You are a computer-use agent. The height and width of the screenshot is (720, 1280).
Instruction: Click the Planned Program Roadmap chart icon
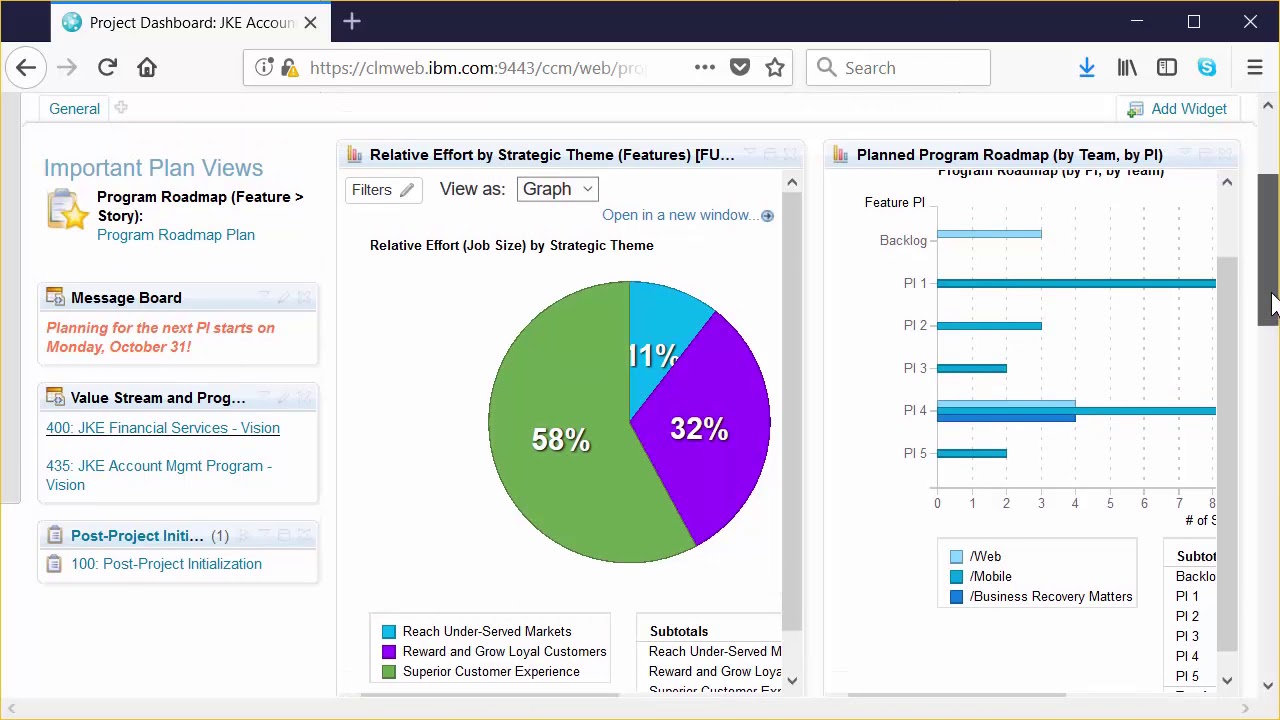(x=841, y=155)
